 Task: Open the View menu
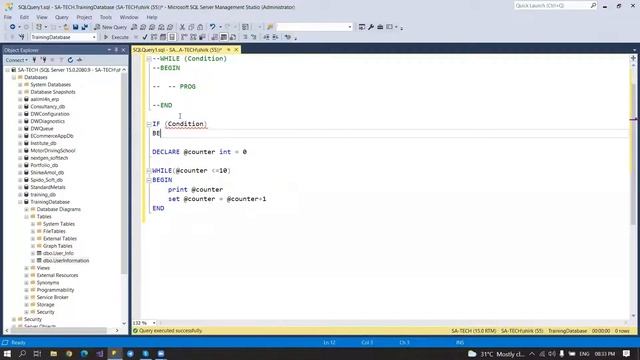(42, 17)
